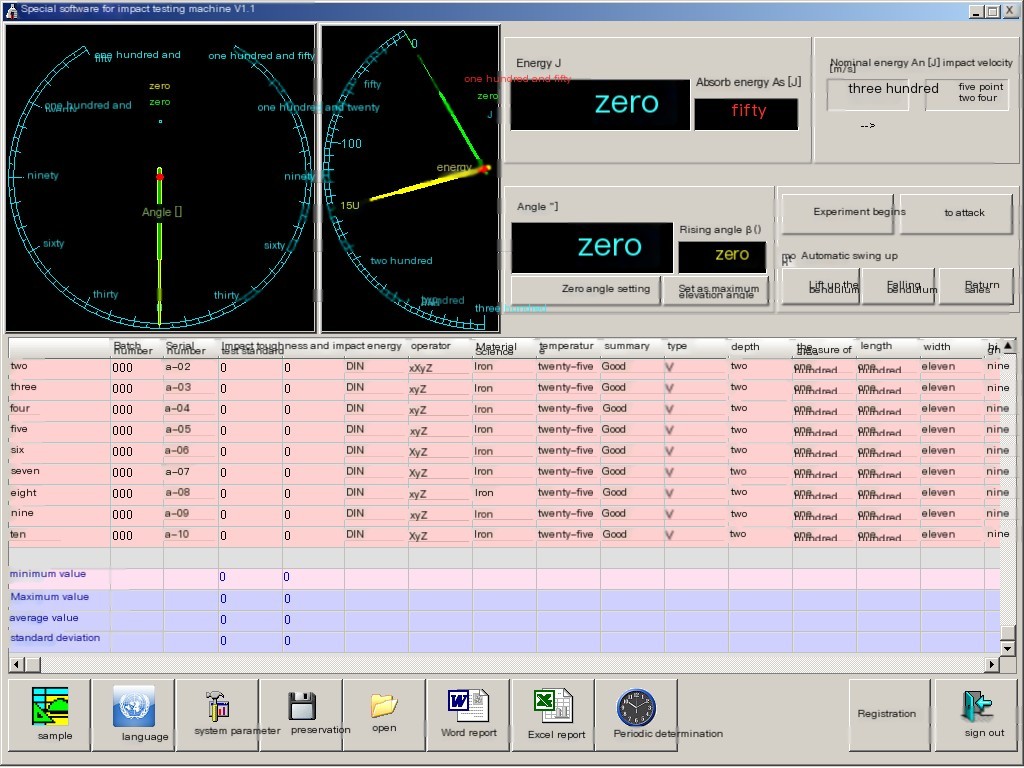Viewport: 1024px width, 768px height.
Task: Open the language selection icon
Action: (x=134, y=714)
